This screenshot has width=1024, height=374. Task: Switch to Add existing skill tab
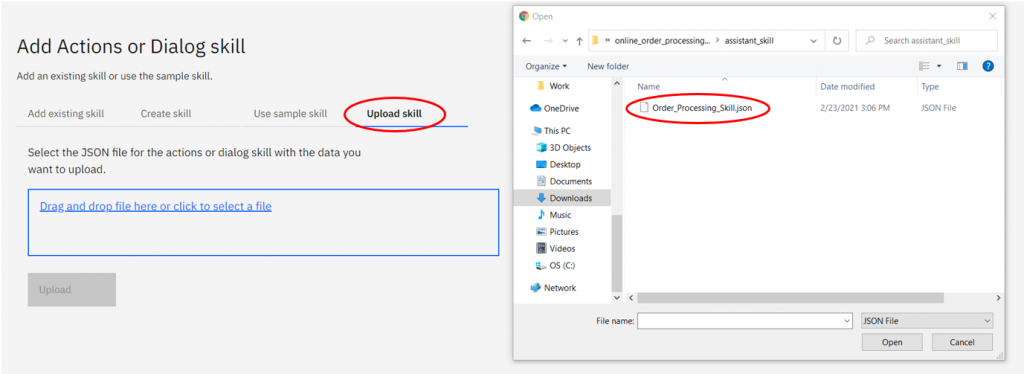click(66, 114)
